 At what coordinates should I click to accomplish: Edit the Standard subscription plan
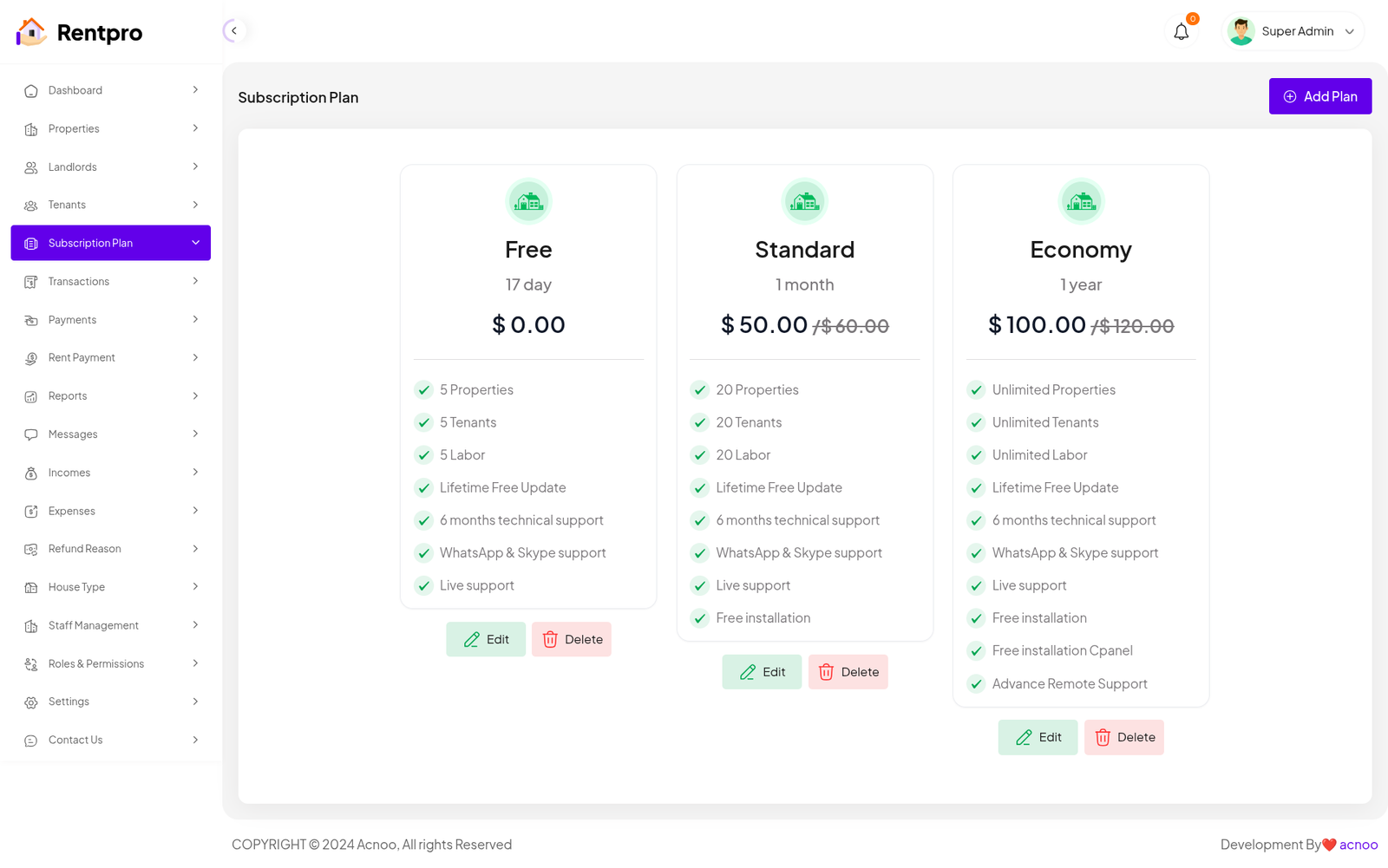762,672
